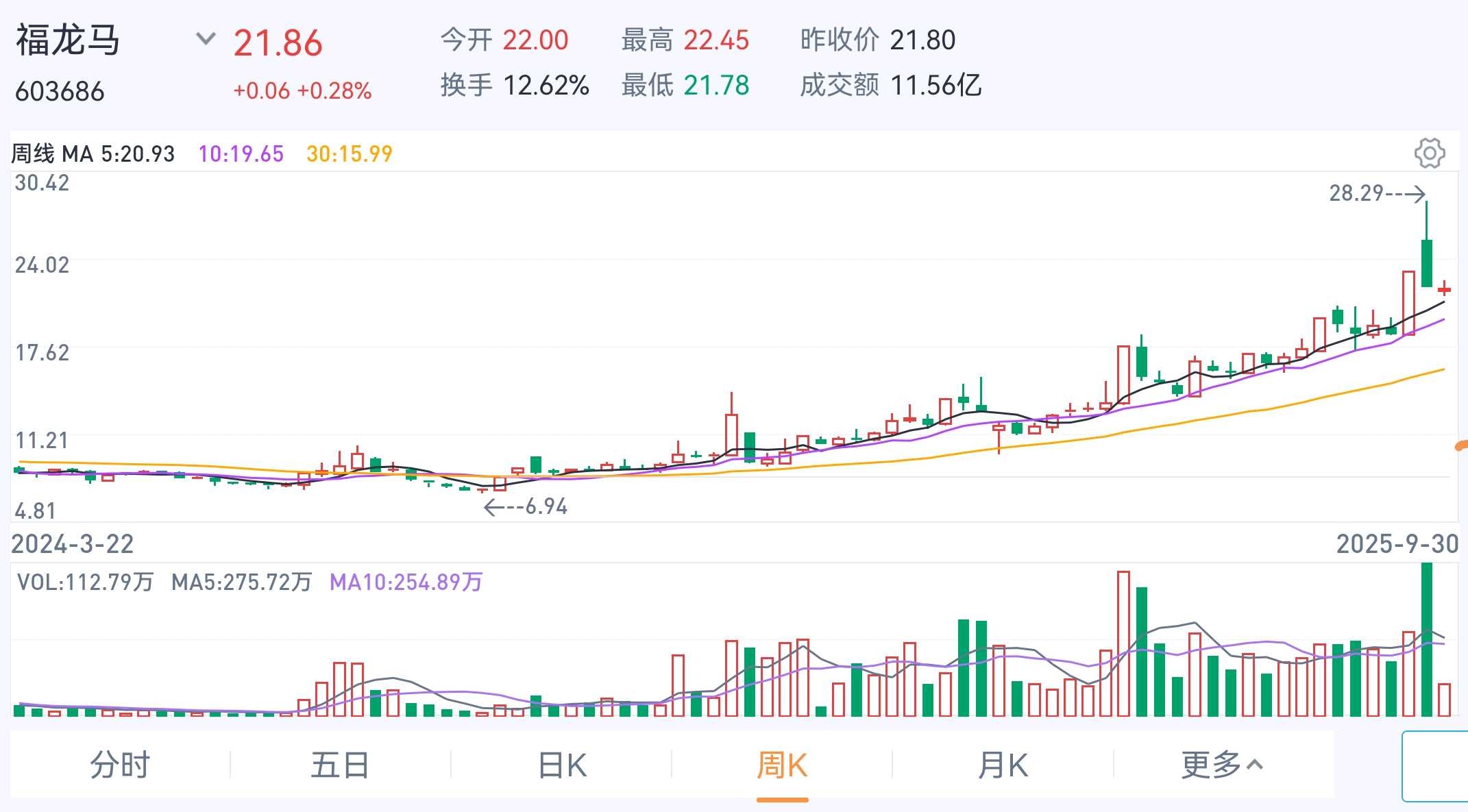Expand the 更多 periods menu
1468x812 pixels.
coord(1222,765)
